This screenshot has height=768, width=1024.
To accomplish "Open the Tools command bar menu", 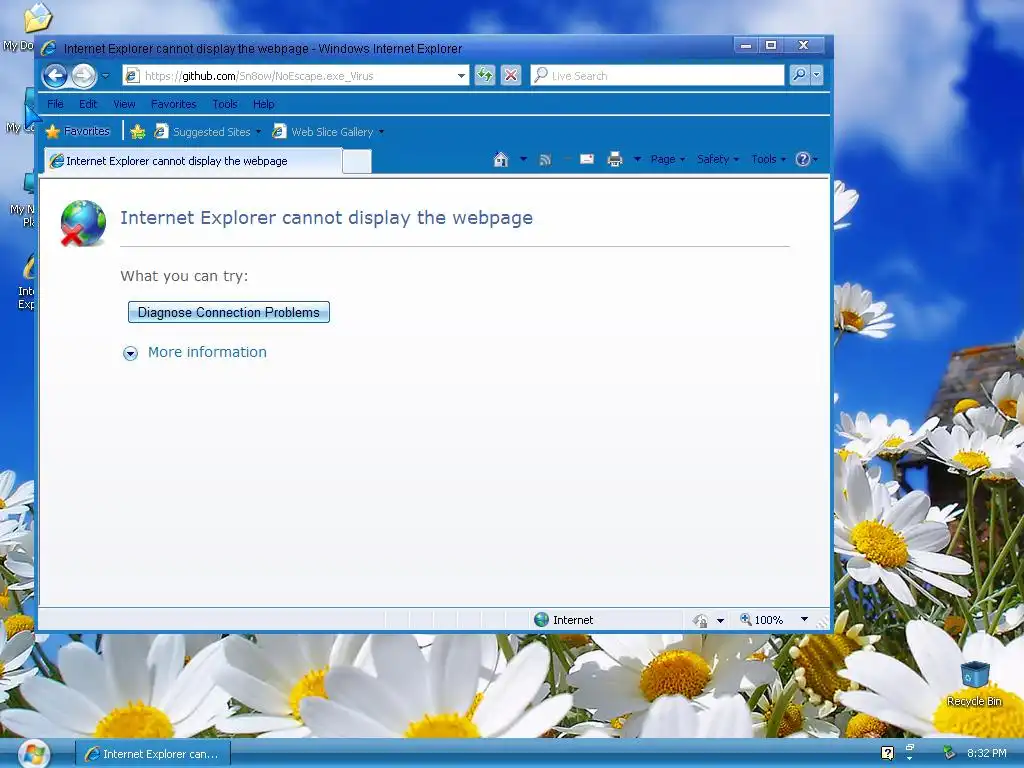I will tap(768, 159).
